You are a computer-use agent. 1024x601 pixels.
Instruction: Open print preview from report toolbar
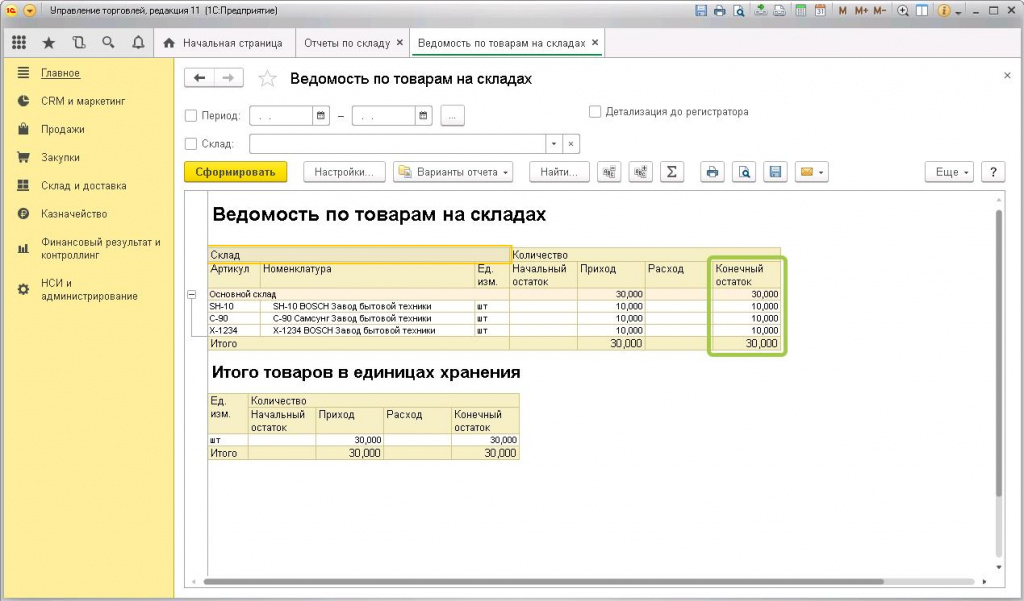click(743, 172)
